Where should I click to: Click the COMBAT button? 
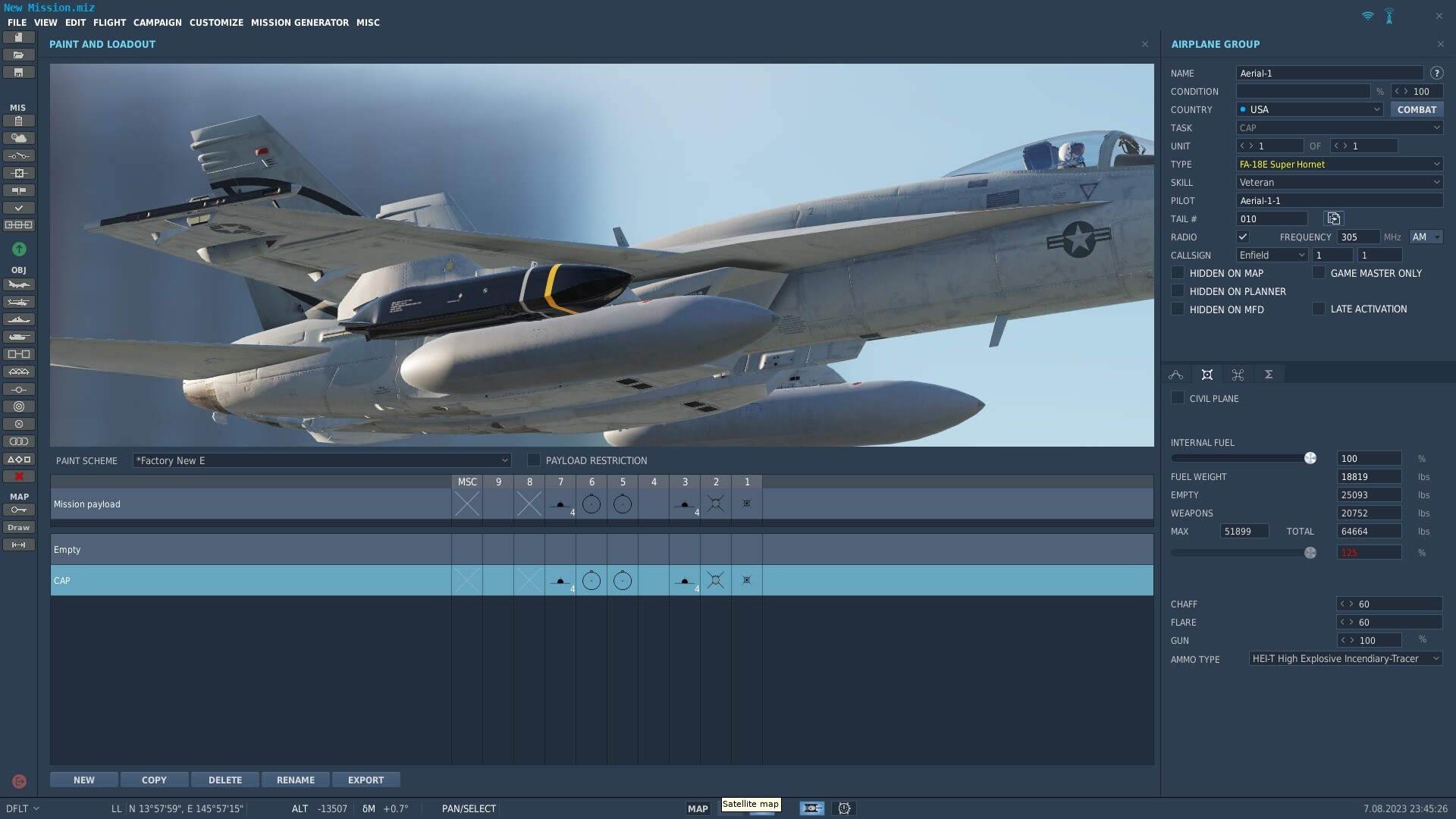pos(1417,109)
